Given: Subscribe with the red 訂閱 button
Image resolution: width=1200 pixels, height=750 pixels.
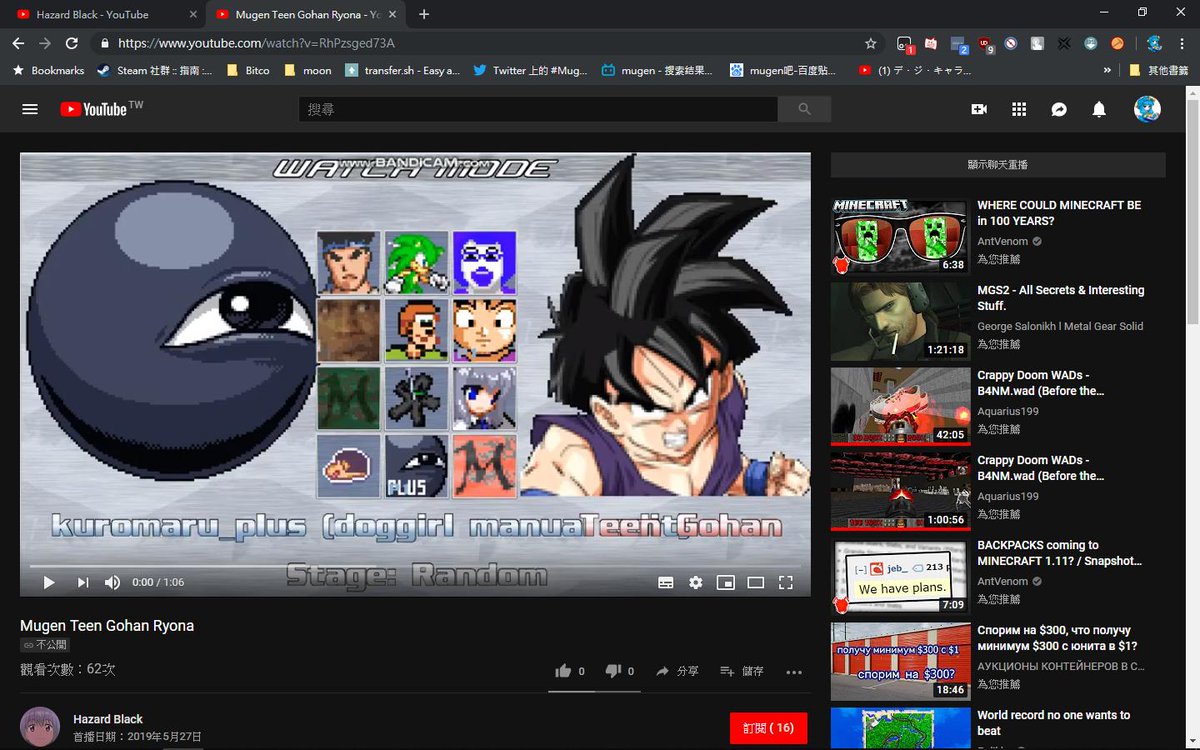Looking at the screenshot, I should coord(768,727).
